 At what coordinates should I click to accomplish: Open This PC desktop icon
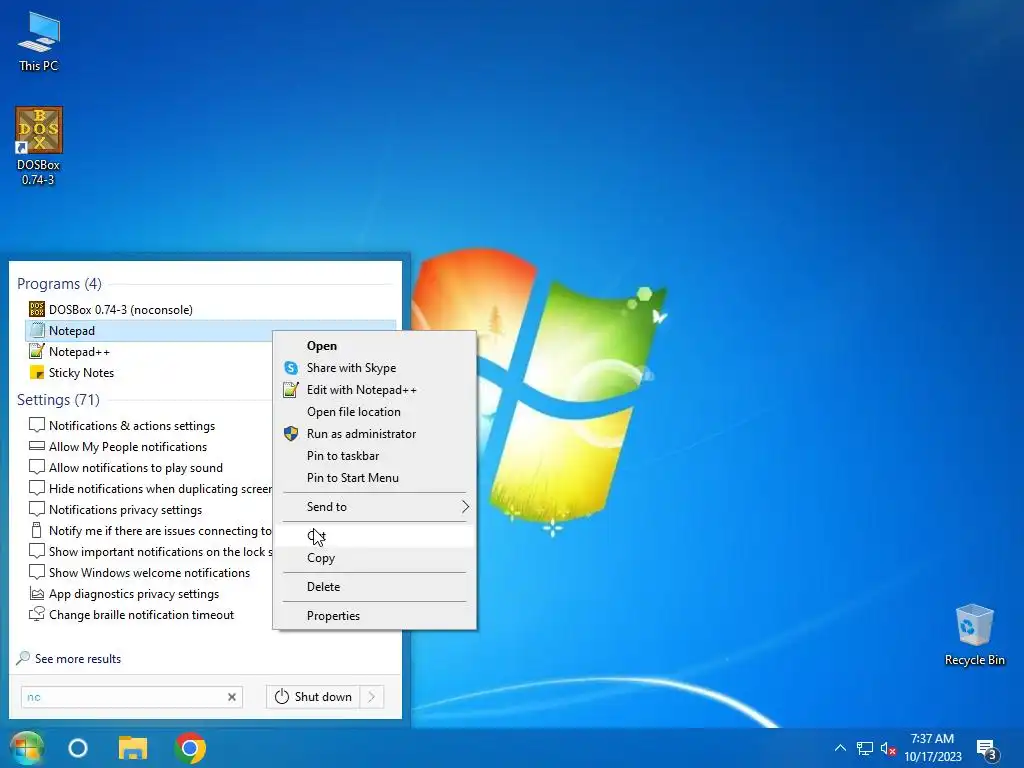39,41
